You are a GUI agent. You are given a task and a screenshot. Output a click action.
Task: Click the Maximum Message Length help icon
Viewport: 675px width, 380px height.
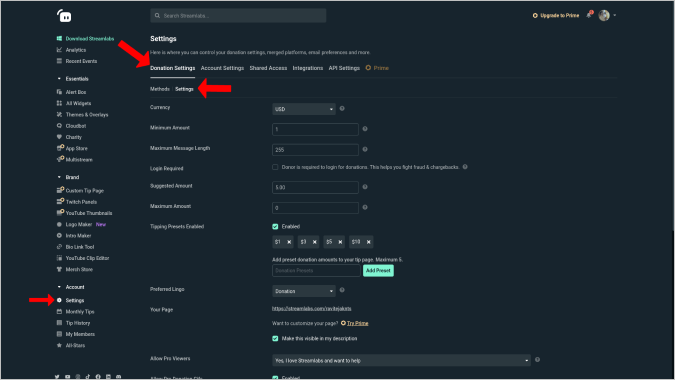click(365, 149)
